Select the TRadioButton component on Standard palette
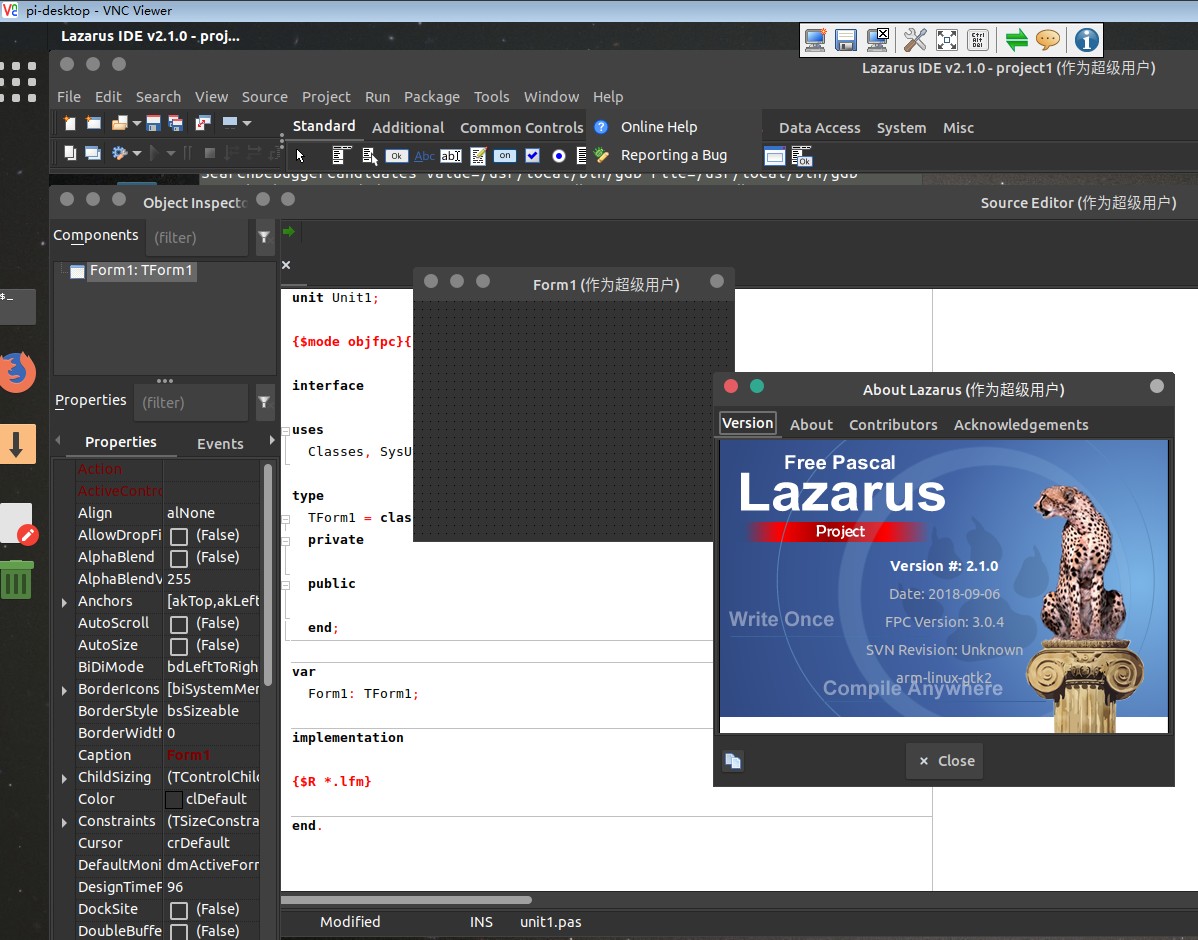Image resolution: width=1198 pixels, height=940 pixels. tap(559, 156)
